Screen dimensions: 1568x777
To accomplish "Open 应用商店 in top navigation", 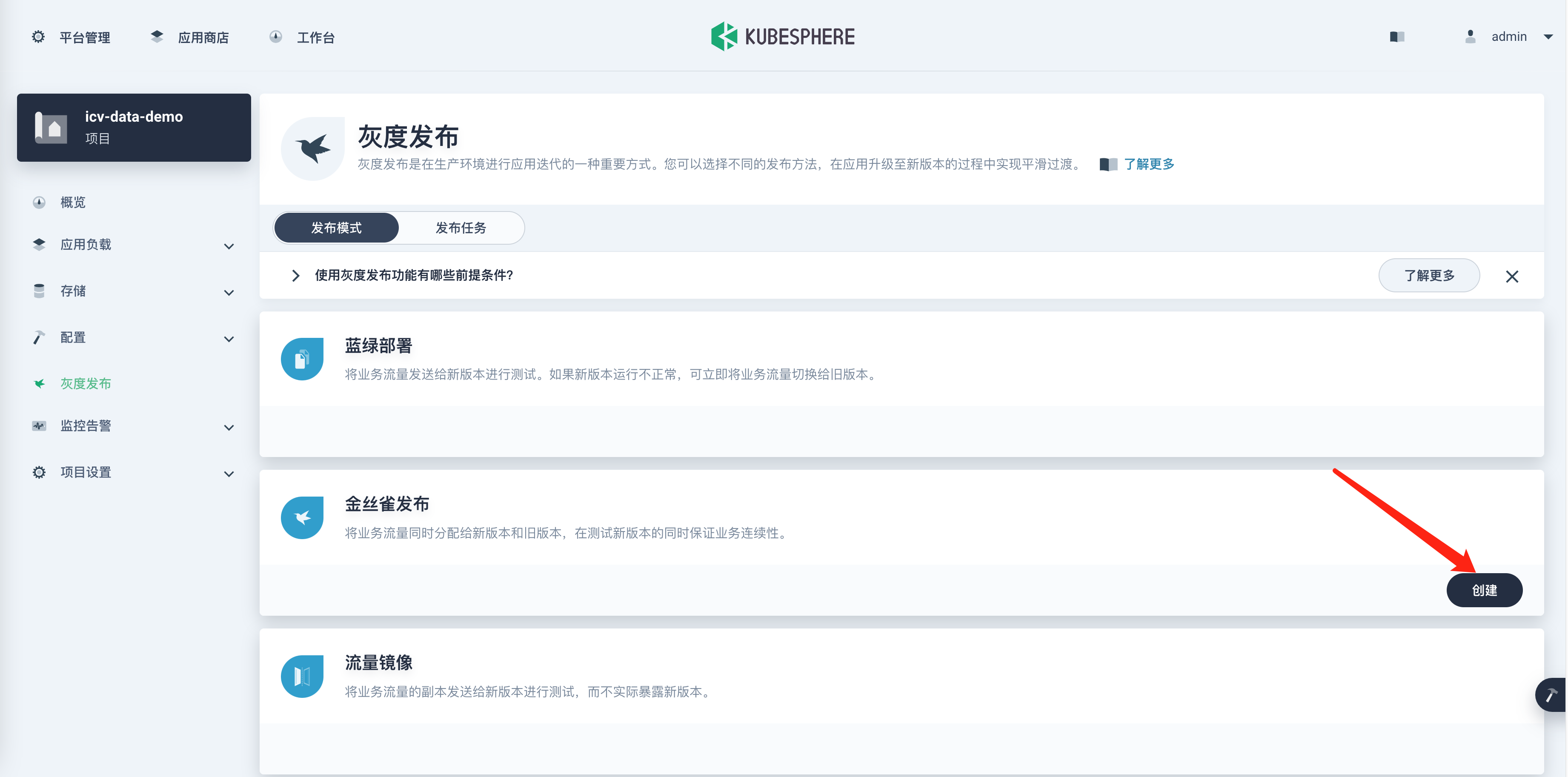I will tap(203, 38).
